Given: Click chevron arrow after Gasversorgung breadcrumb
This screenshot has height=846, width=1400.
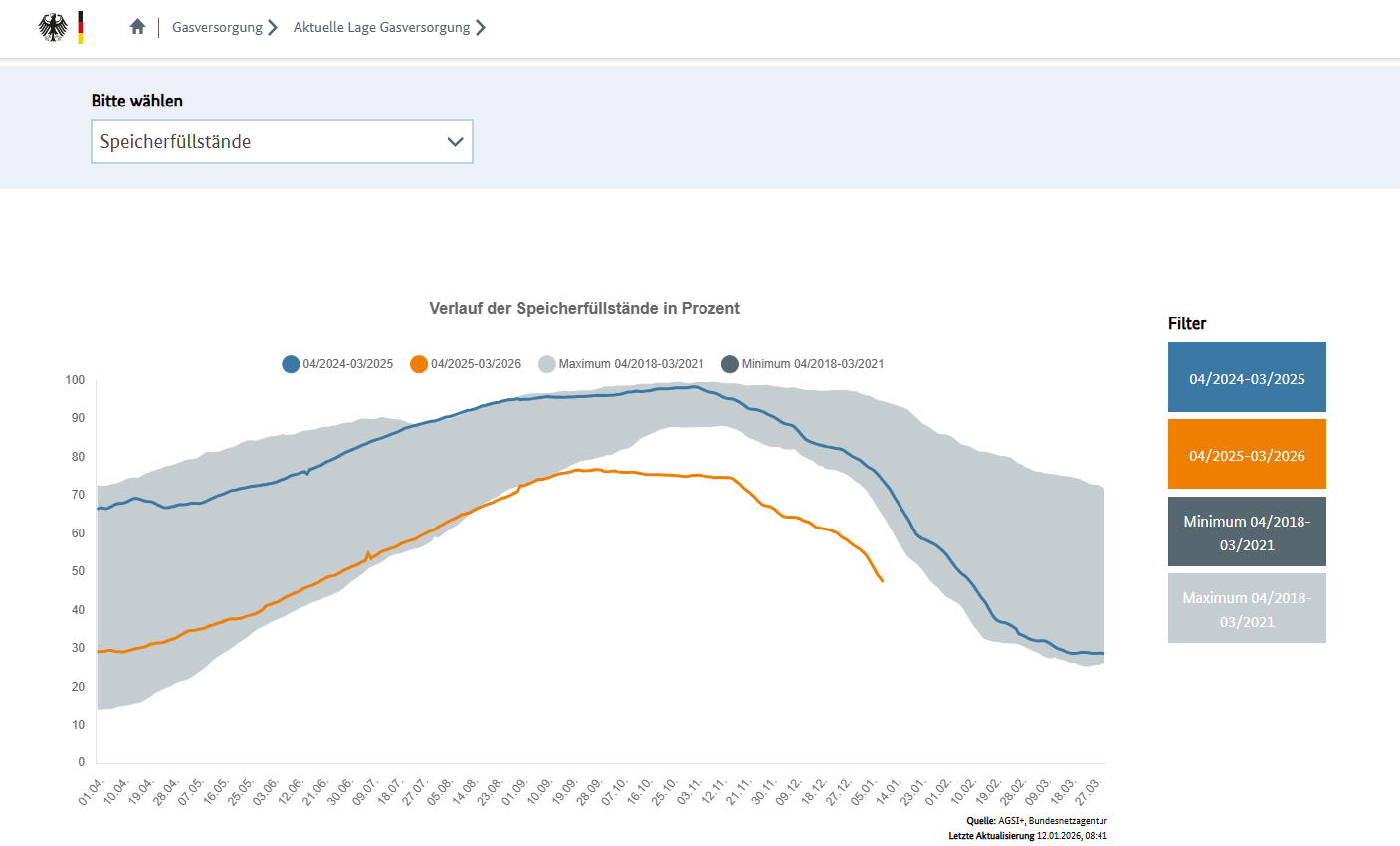Looking at the screenshot, I should pyautogui.click(x=273, y=27).
